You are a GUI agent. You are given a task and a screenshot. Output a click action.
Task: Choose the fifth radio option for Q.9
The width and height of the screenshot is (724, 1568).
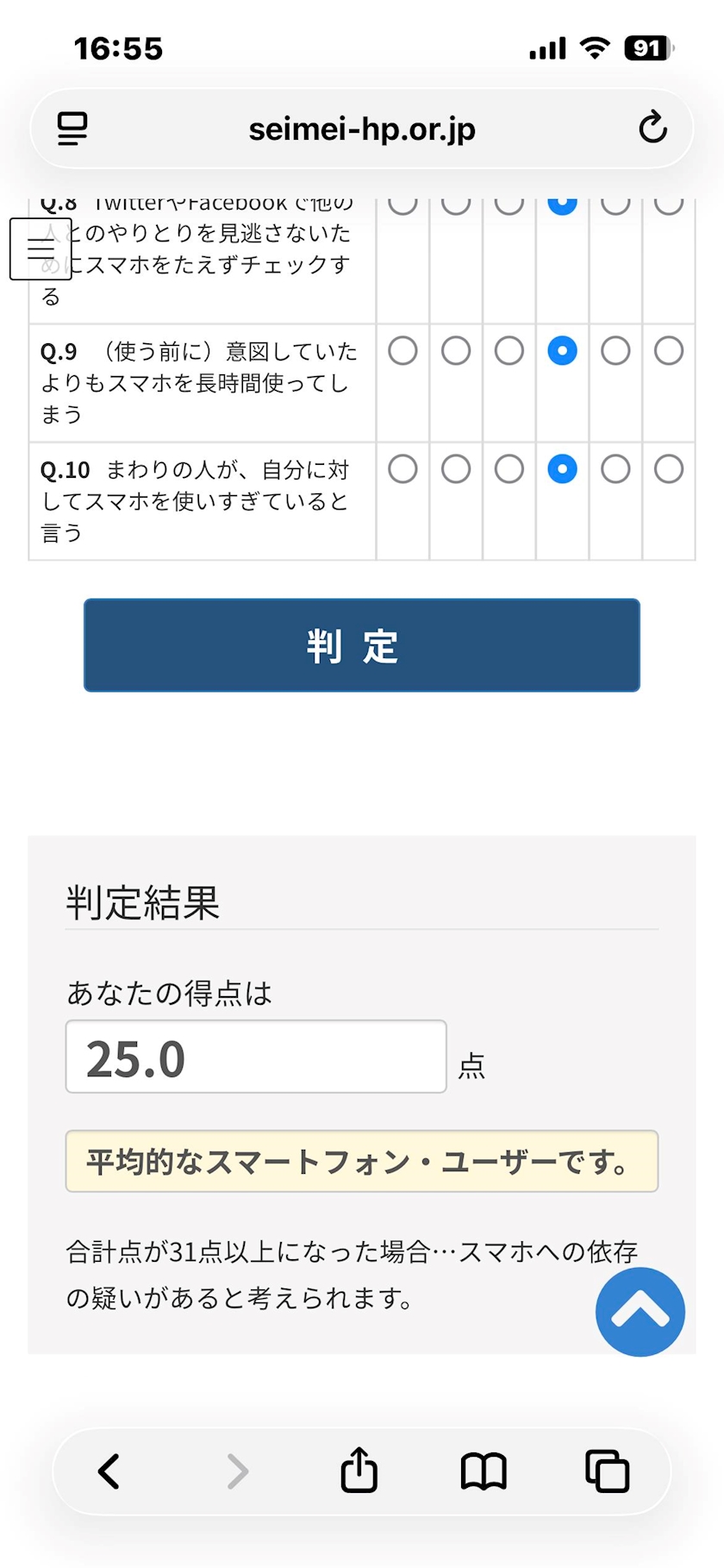pos(615,351)
